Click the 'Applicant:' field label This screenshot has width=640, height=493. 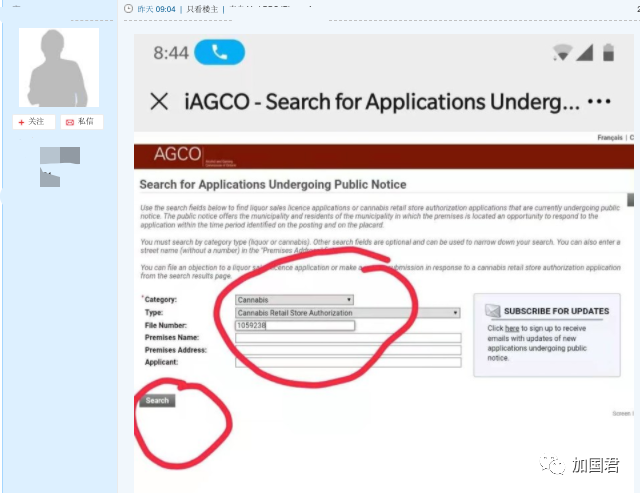pos(161,362)
